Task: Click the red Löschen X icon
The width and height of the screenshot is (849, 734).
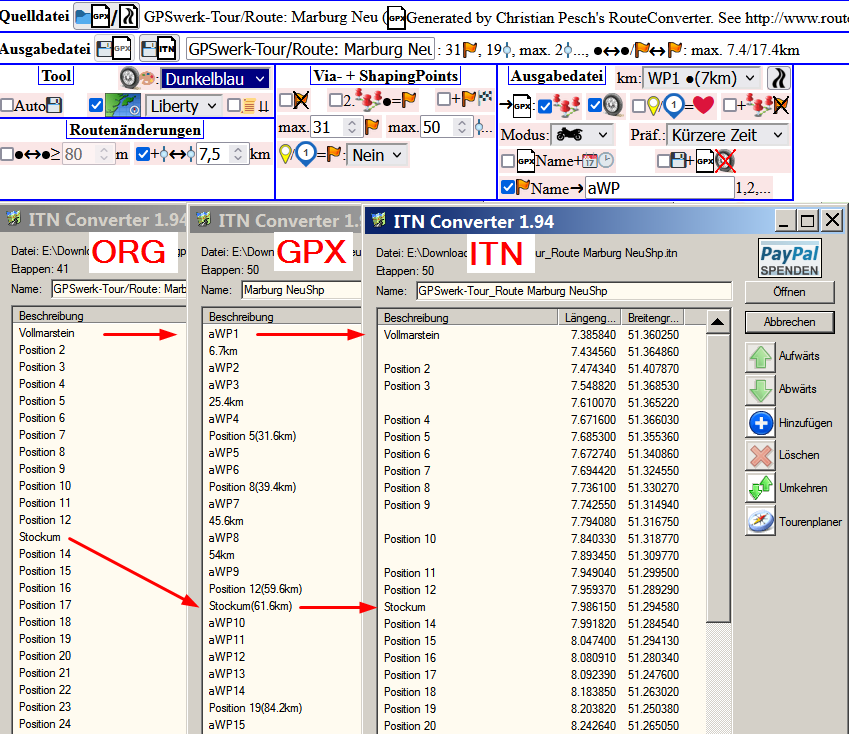Action: pos(761,455)
